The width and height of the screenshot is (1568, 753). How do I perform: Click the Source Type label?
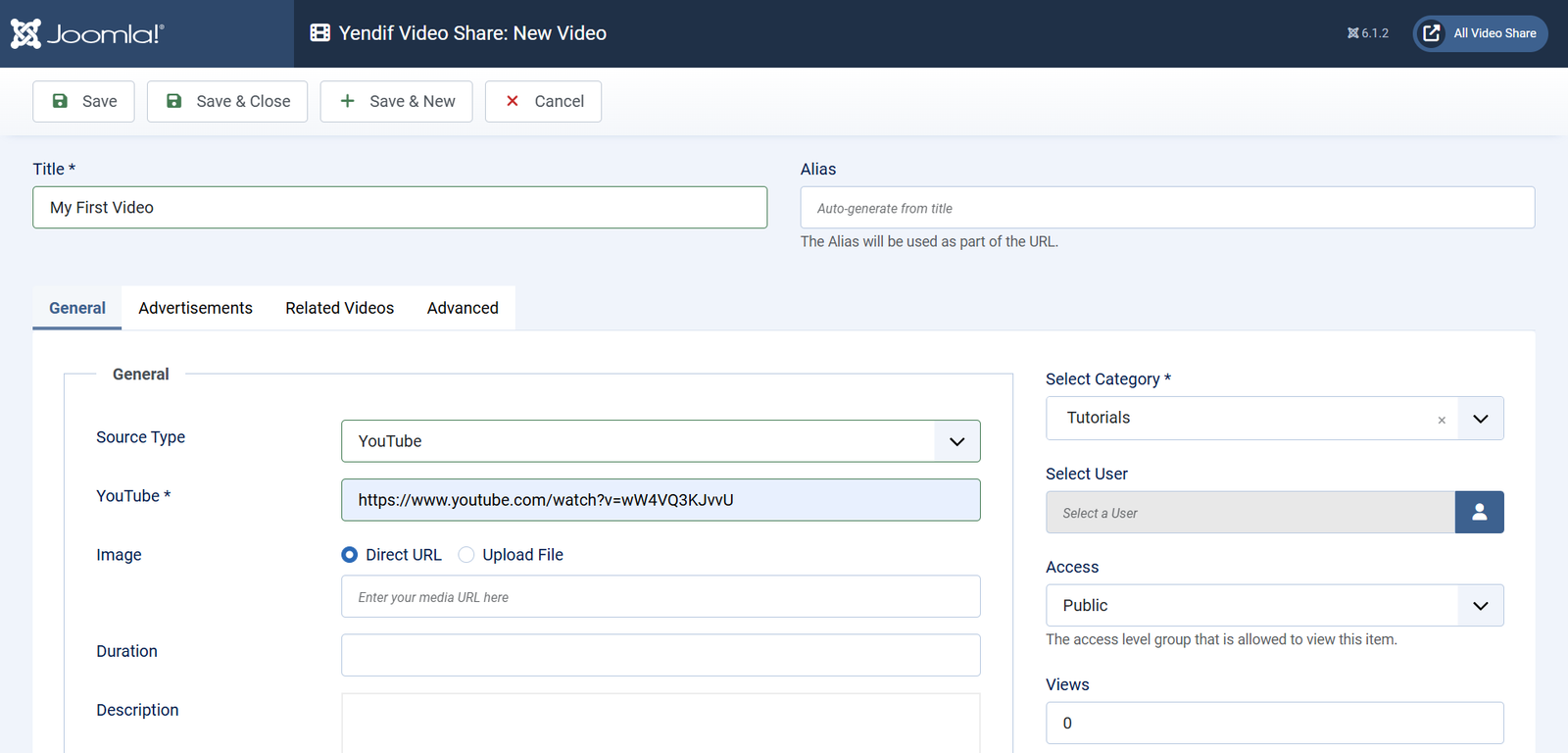[x=141, y=437]
